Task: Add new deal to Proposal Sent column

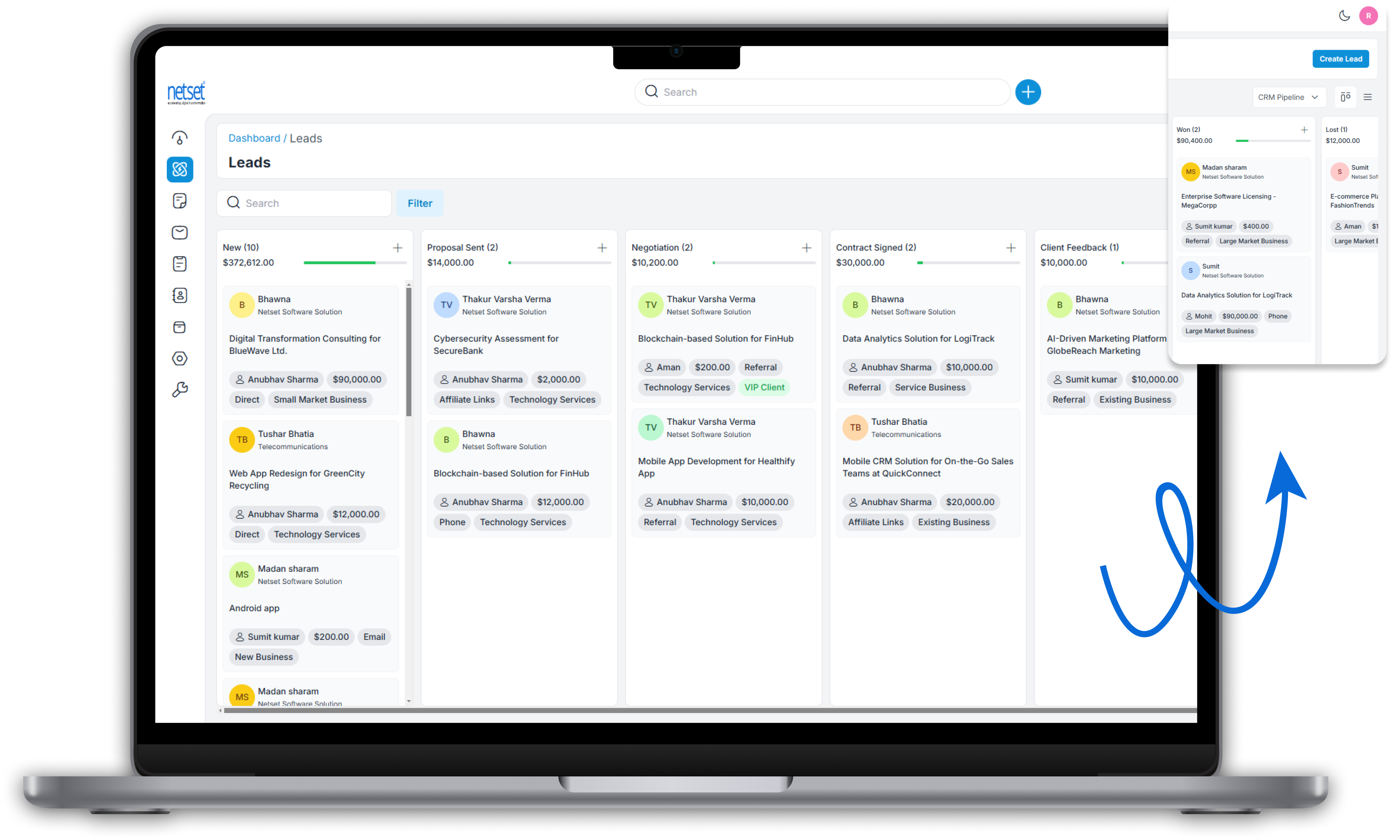Action: pyautogui.click(x=601, y=247)
